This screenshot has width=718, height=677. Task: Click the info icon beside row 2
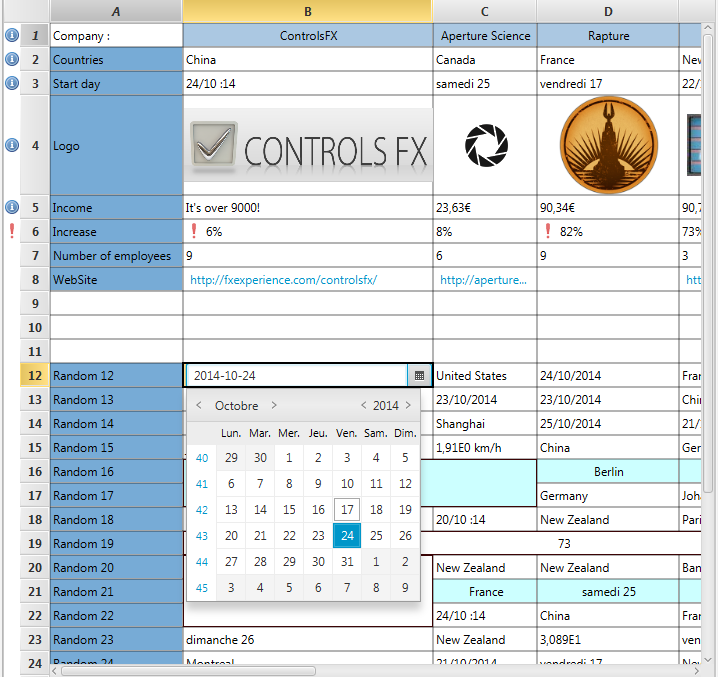12,59
